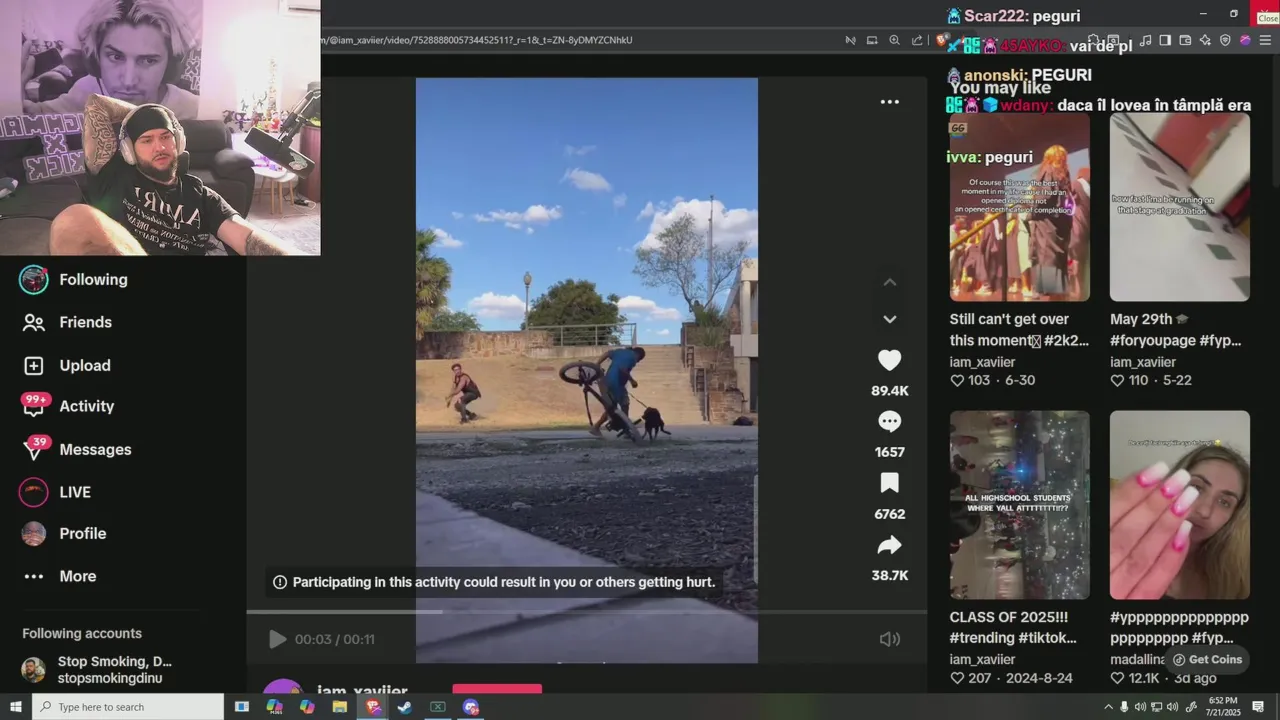Open the Leo AI sparkle icon
Viewport: 1280px width, 720px height.
1205,40
